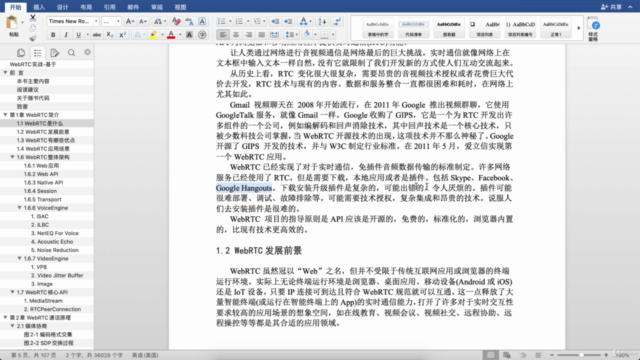Click the Clear Formatting eraser icon
640x360 pixels.
tap(176, 21)
